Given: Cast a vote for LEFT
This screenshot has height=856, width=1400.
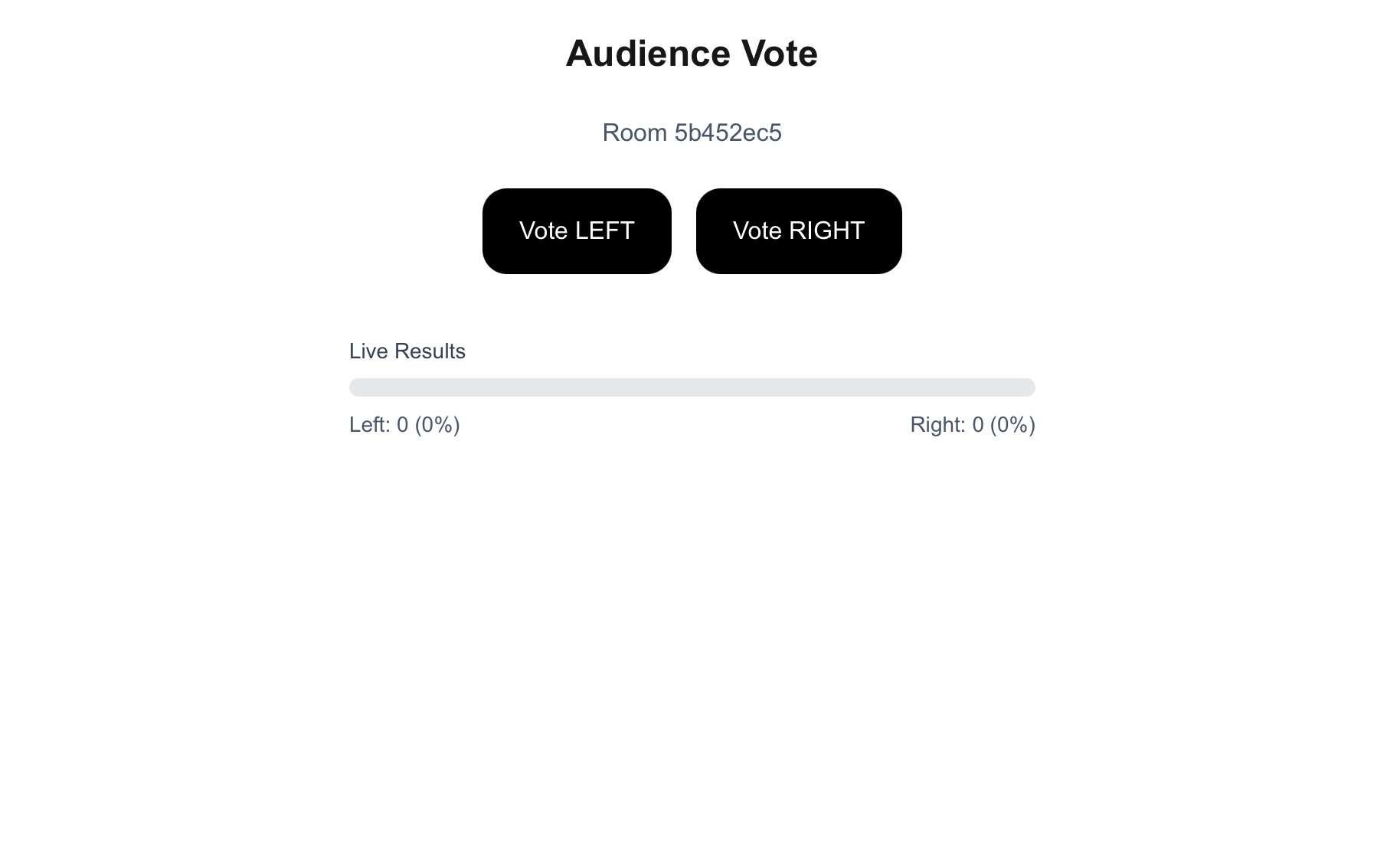Looking at the screenshot, I should pos(577,230).
